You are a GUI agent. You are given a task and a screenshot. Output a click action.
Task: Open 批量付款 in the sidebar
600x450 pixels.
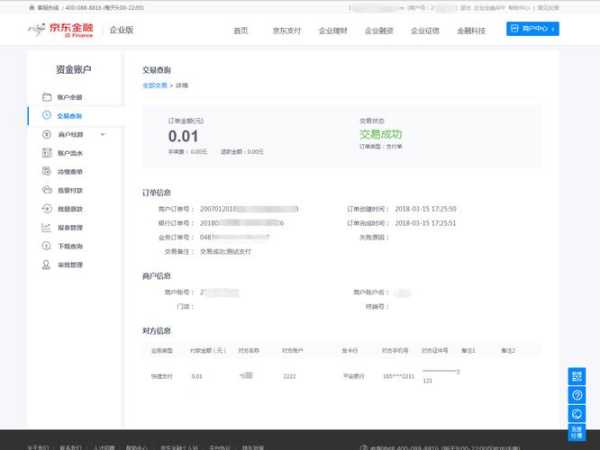[70, 190]
